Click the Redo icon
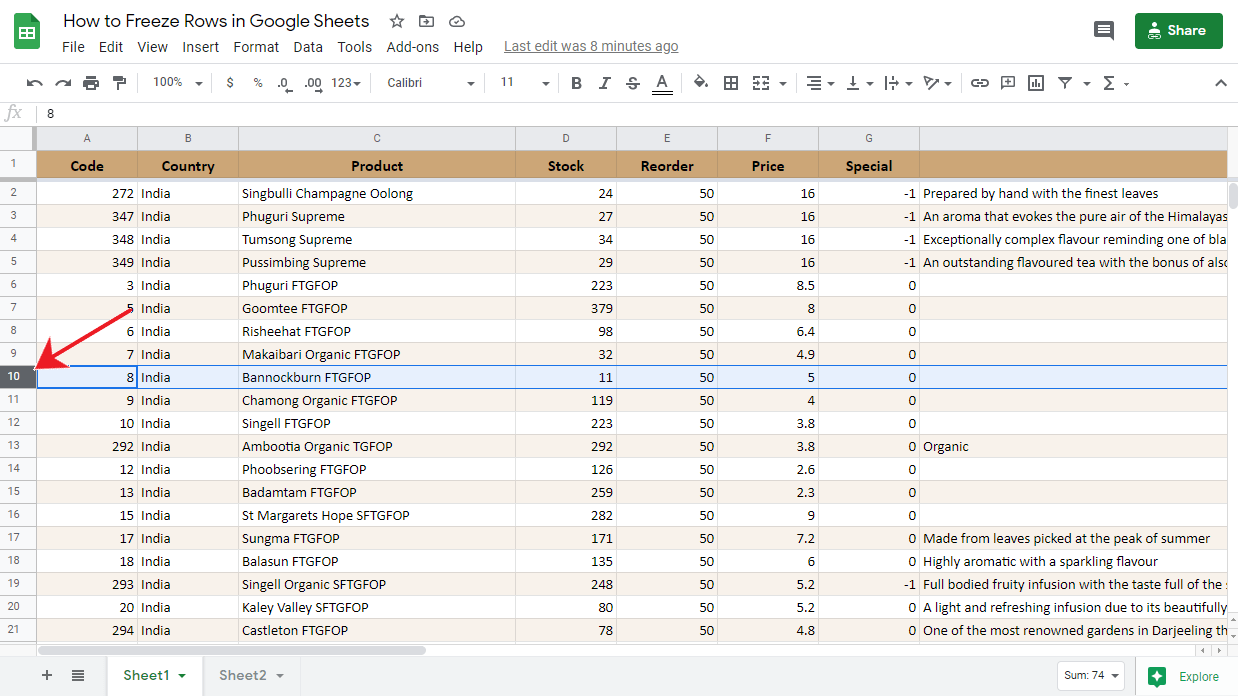This screenshot has width=1238, height=696. pos(63,83)
